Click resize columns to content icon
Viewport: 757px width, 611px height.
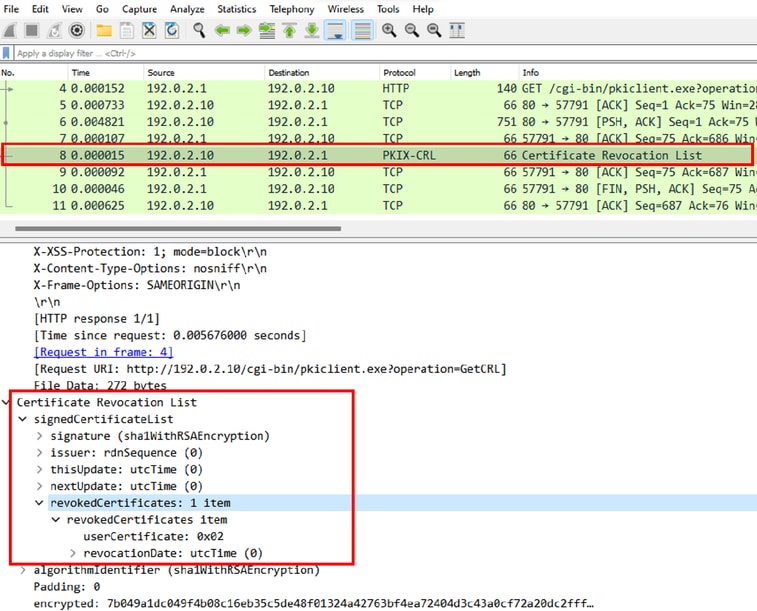[x=457, y=30]
